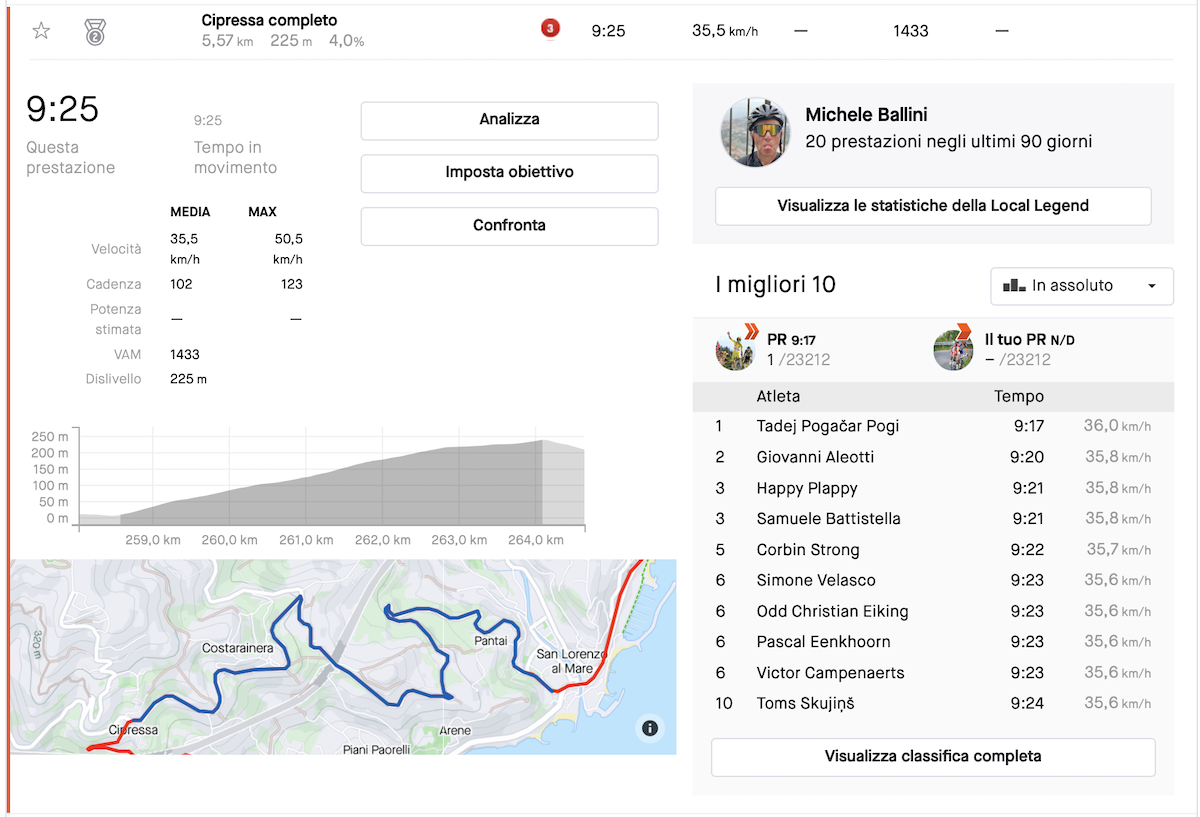Click the VAM value 1433 in stats table

point(186,354)
